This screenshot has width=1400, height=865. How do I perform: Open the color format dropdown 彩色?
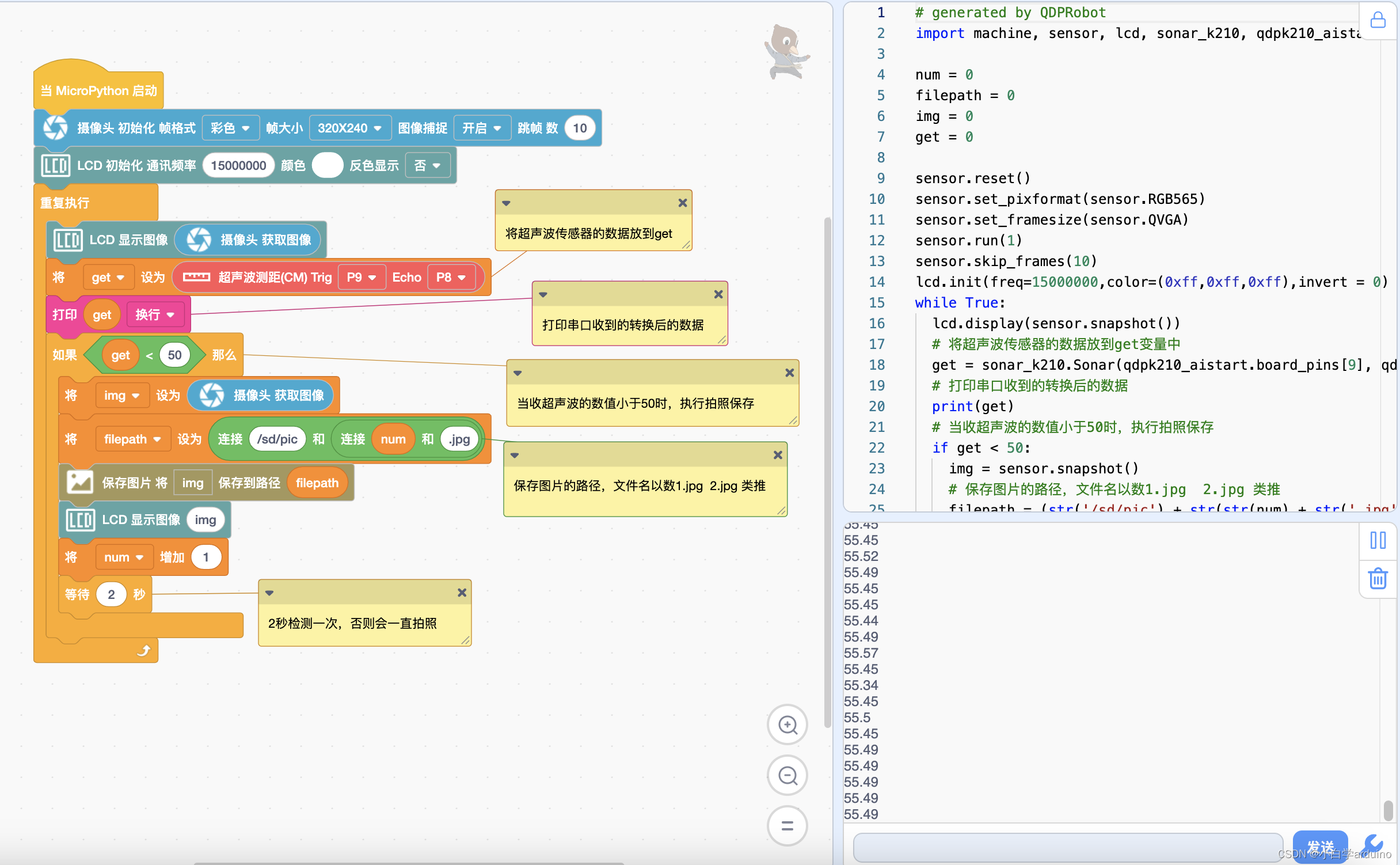coord(230,128)
